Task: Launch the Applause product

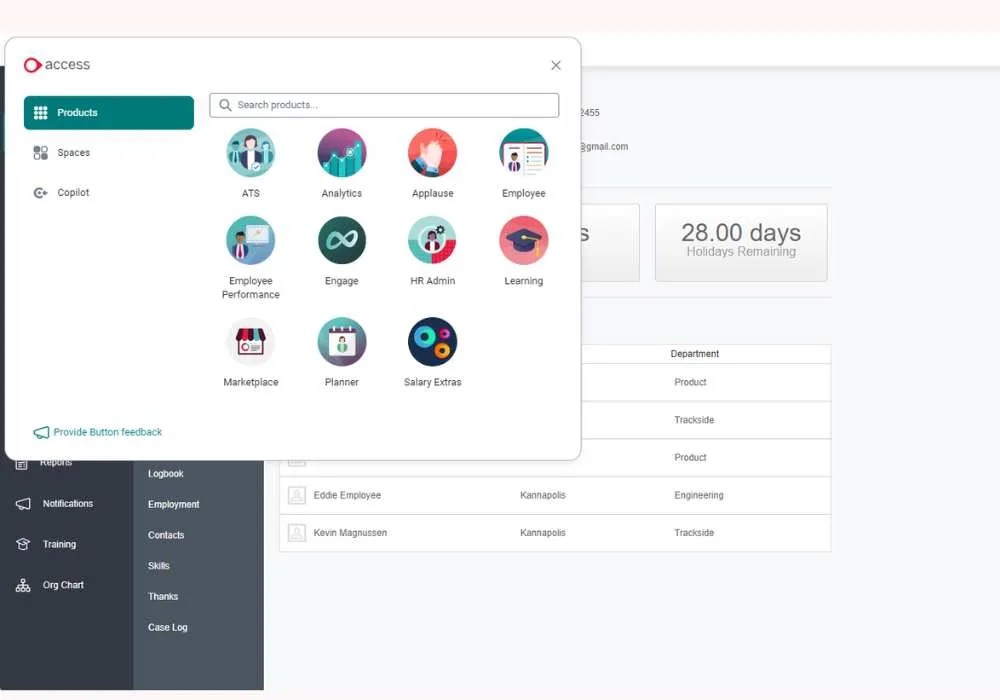Action: click(432, 153)
